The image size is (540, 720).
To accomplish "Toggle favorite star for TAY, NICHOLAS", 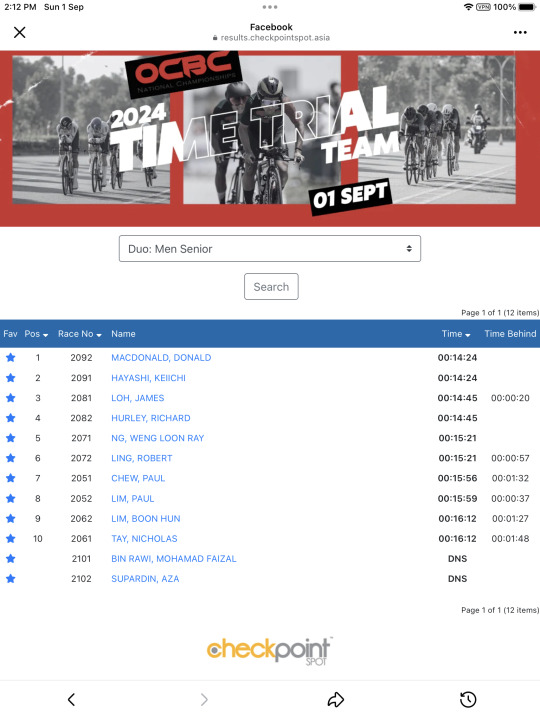I will 11,538.
